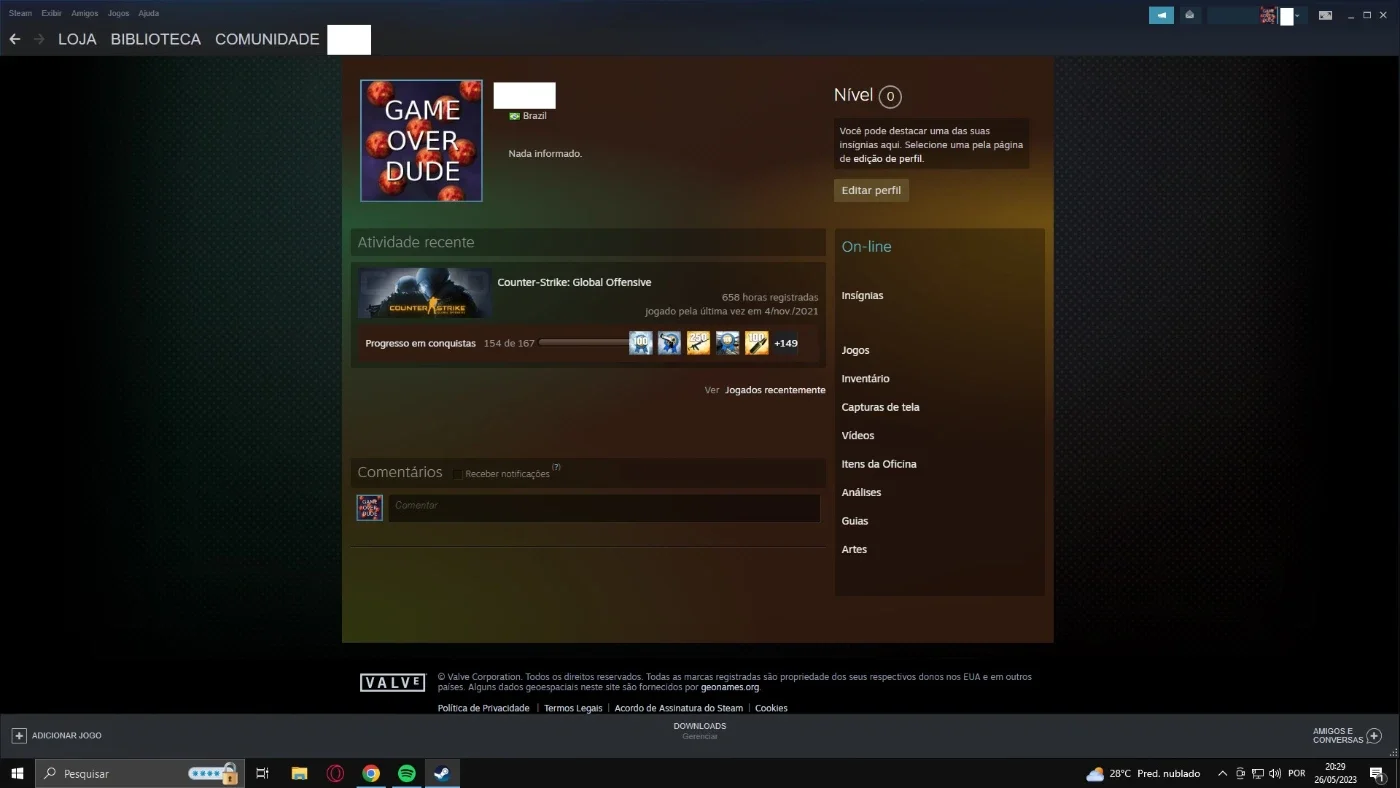Open the geonames.org link

tap(730, 688)
